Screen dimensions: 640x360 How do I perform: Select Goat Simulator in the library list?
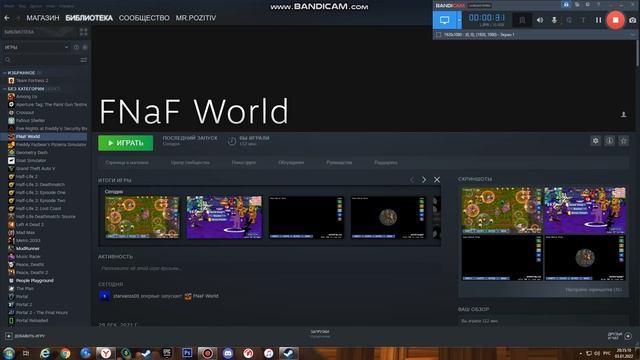coord(31,160)
